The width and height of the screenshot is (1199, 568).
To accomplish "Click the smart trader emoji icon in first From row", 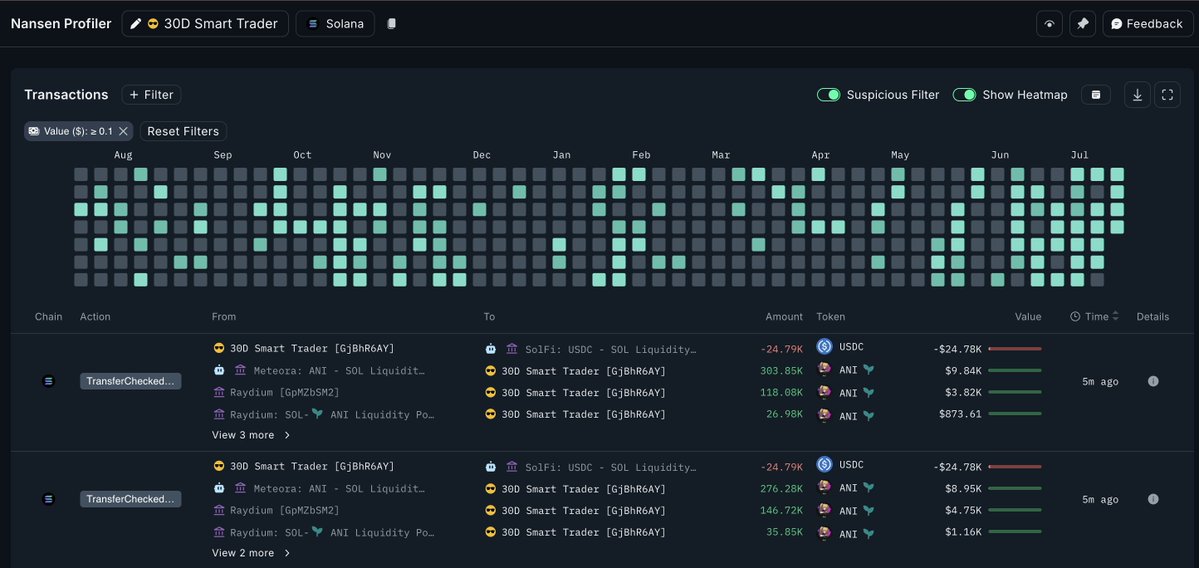I will [x=219, y=349].
